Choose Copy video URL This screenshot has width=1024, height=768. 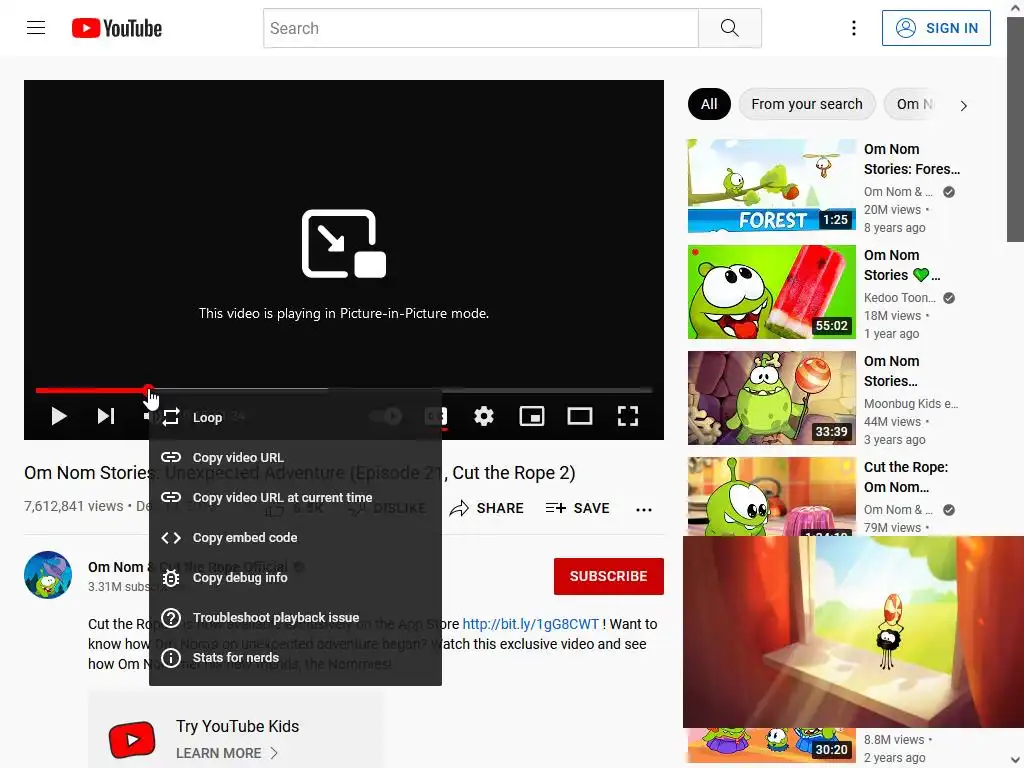click(x=295, y=458)
